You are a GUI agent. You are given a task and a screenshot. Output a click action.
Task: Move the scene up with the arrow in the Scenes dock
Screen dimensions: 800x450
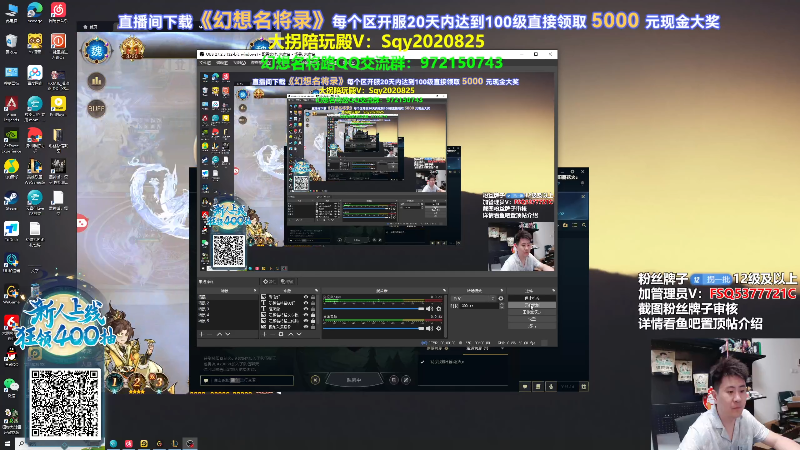tap(219, 334)
